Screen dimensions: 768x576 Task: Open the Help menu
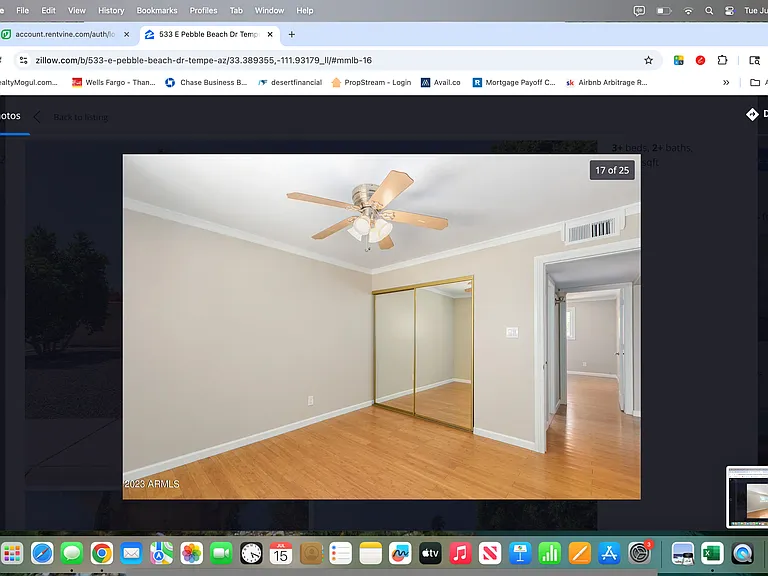click(305, 10)
